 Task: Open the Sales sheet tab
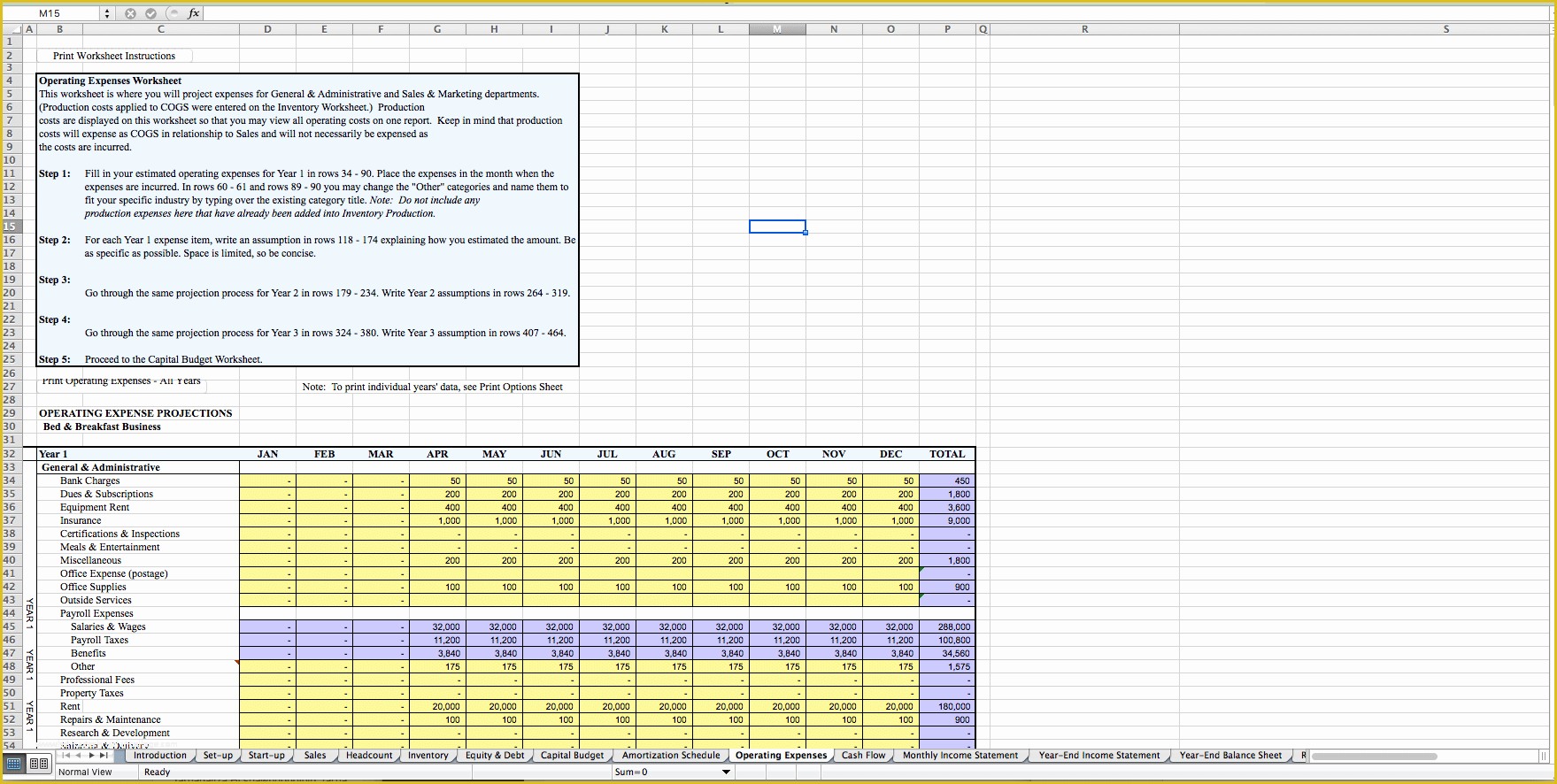(315, 756)
